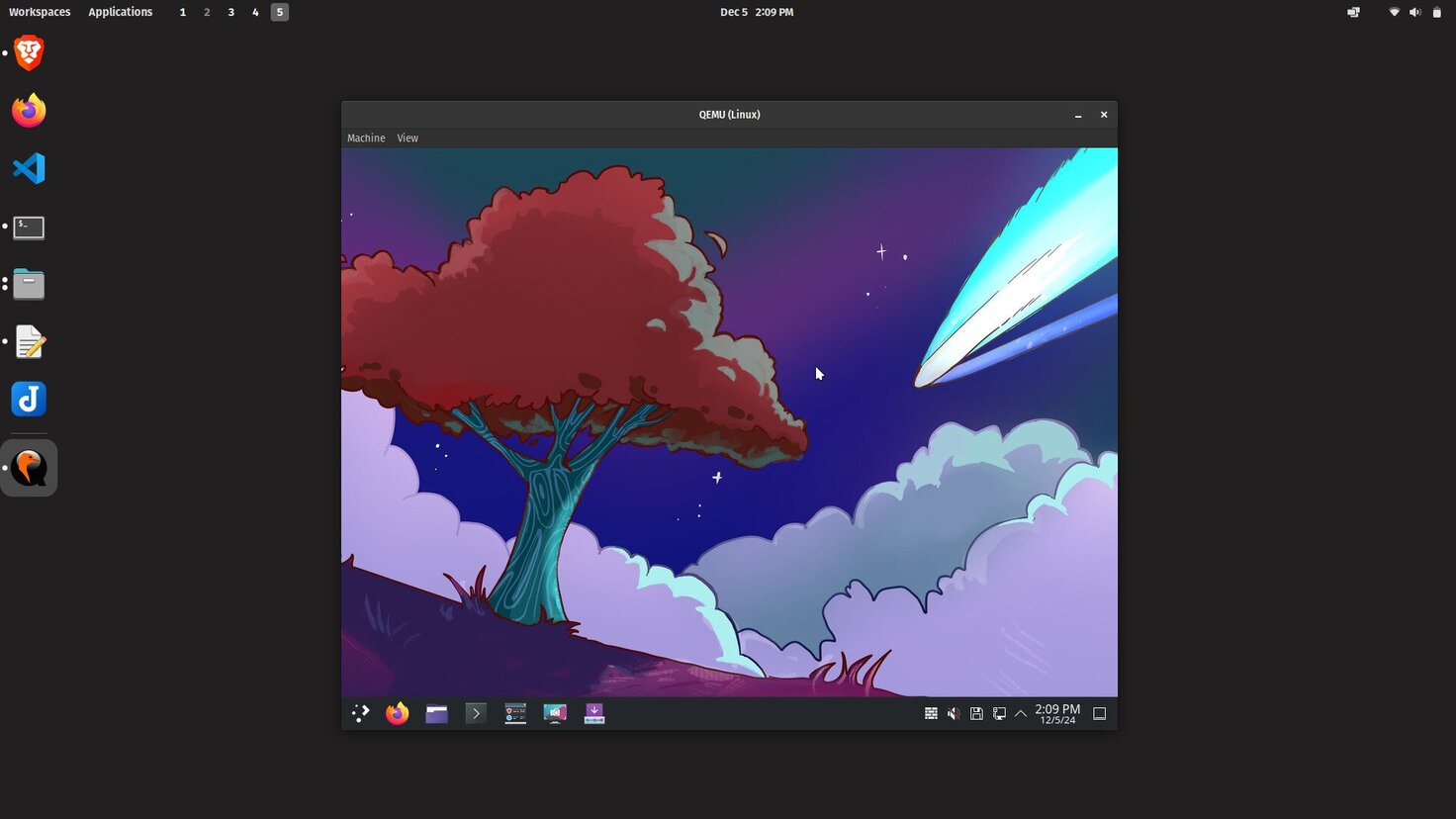Click the floppy disk tray icon in guest

[x=976, y=713]
